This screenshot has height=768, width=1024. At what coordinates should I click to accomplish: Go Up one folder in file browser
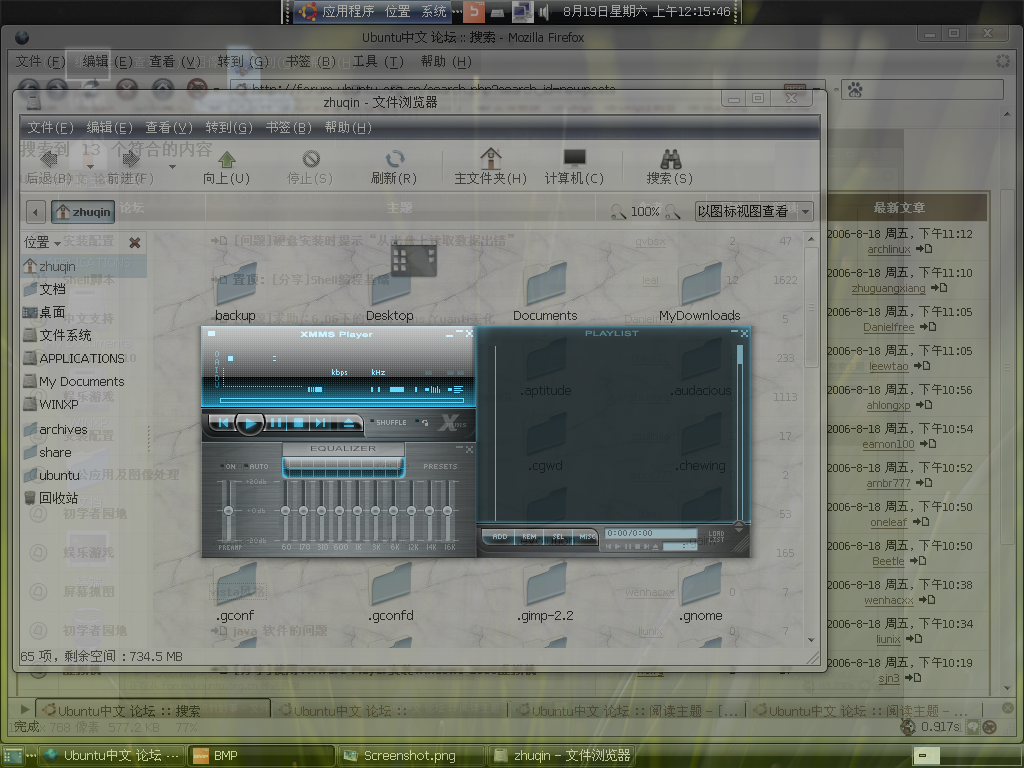[227, 167]
